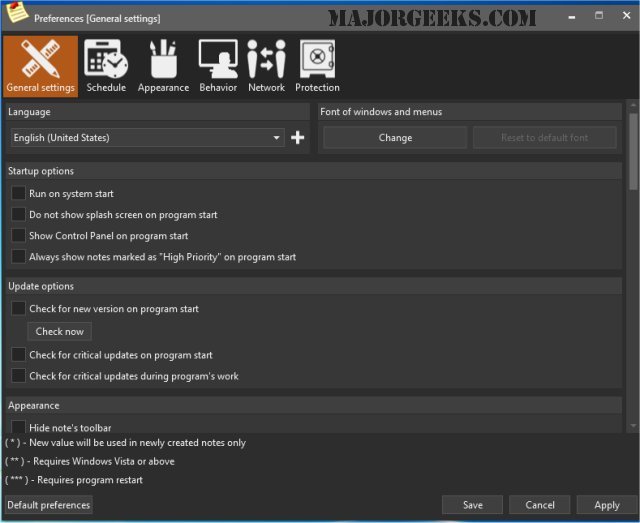Click the Language section header
Viewport: 640px width, 523px height.
[158, 111]
